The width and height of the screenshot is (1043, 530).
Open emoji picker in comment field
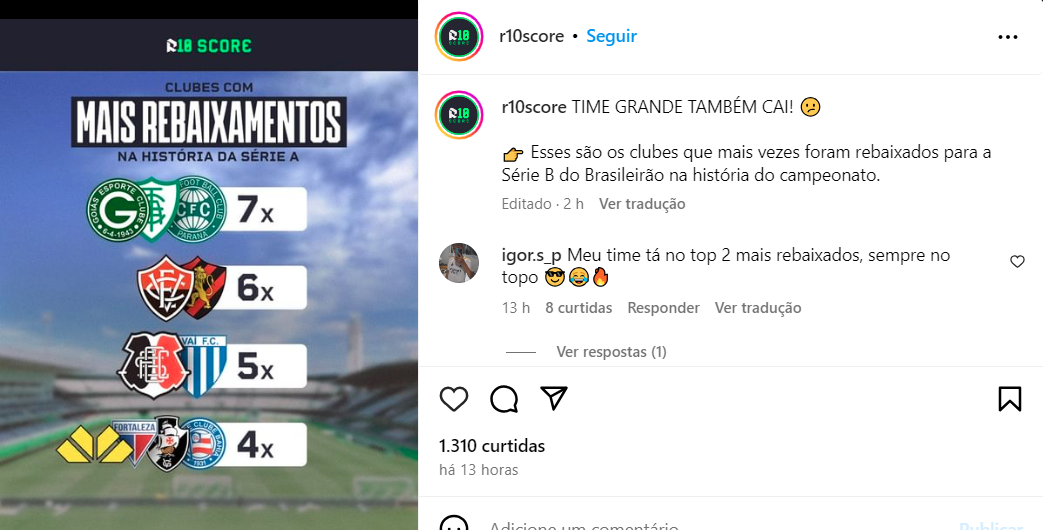tap(454, 525)
